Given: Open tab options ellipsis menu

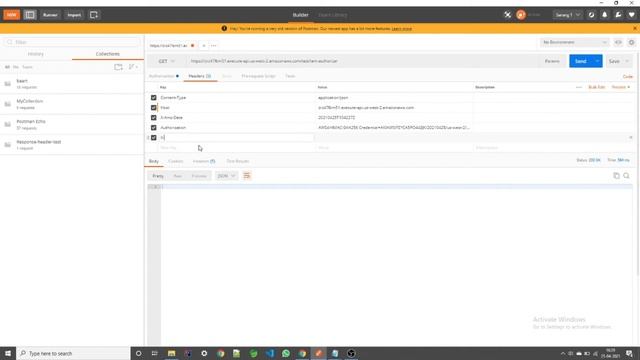Looking at the screenshot, I should [x=213, y=46].
